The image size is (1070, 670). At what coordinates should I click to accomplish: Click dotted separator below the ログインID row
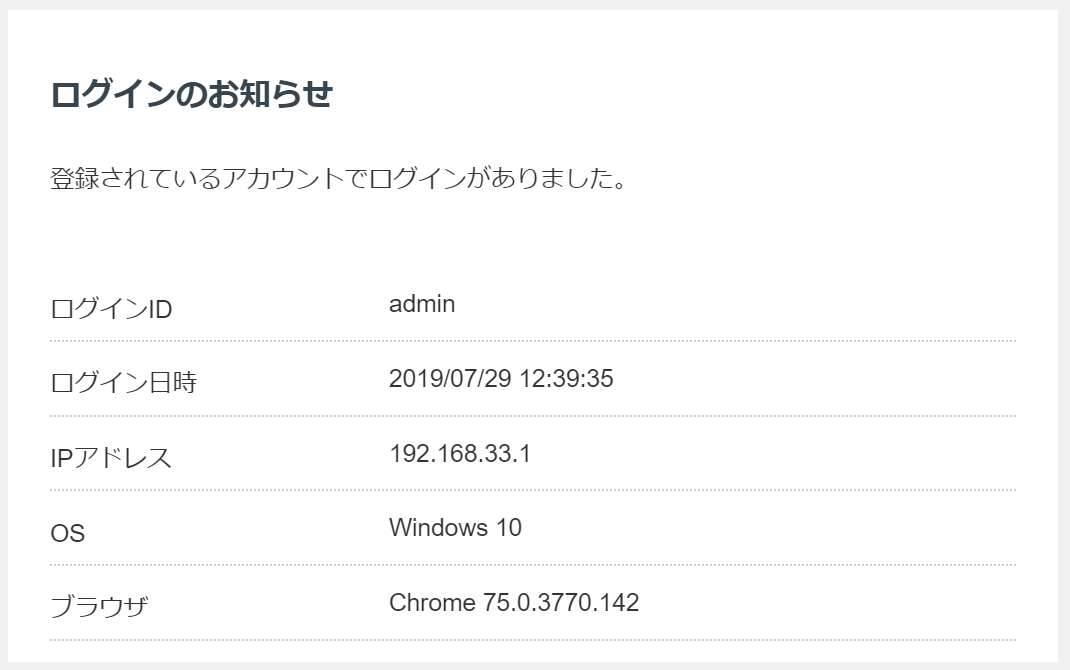coord(532,341)
